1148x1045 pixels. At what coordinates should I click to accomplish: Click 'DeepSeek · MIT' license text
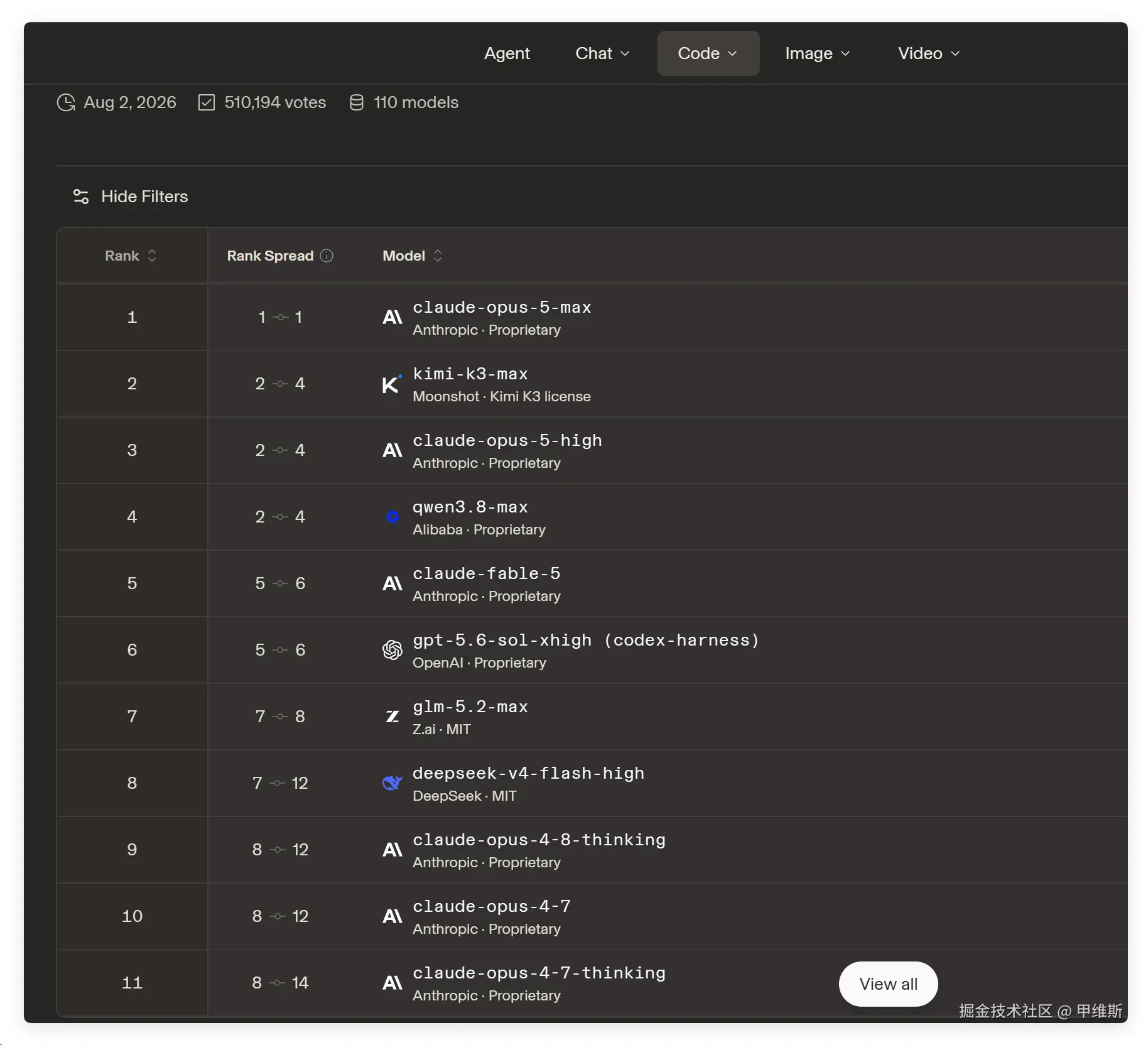(465, 796)
